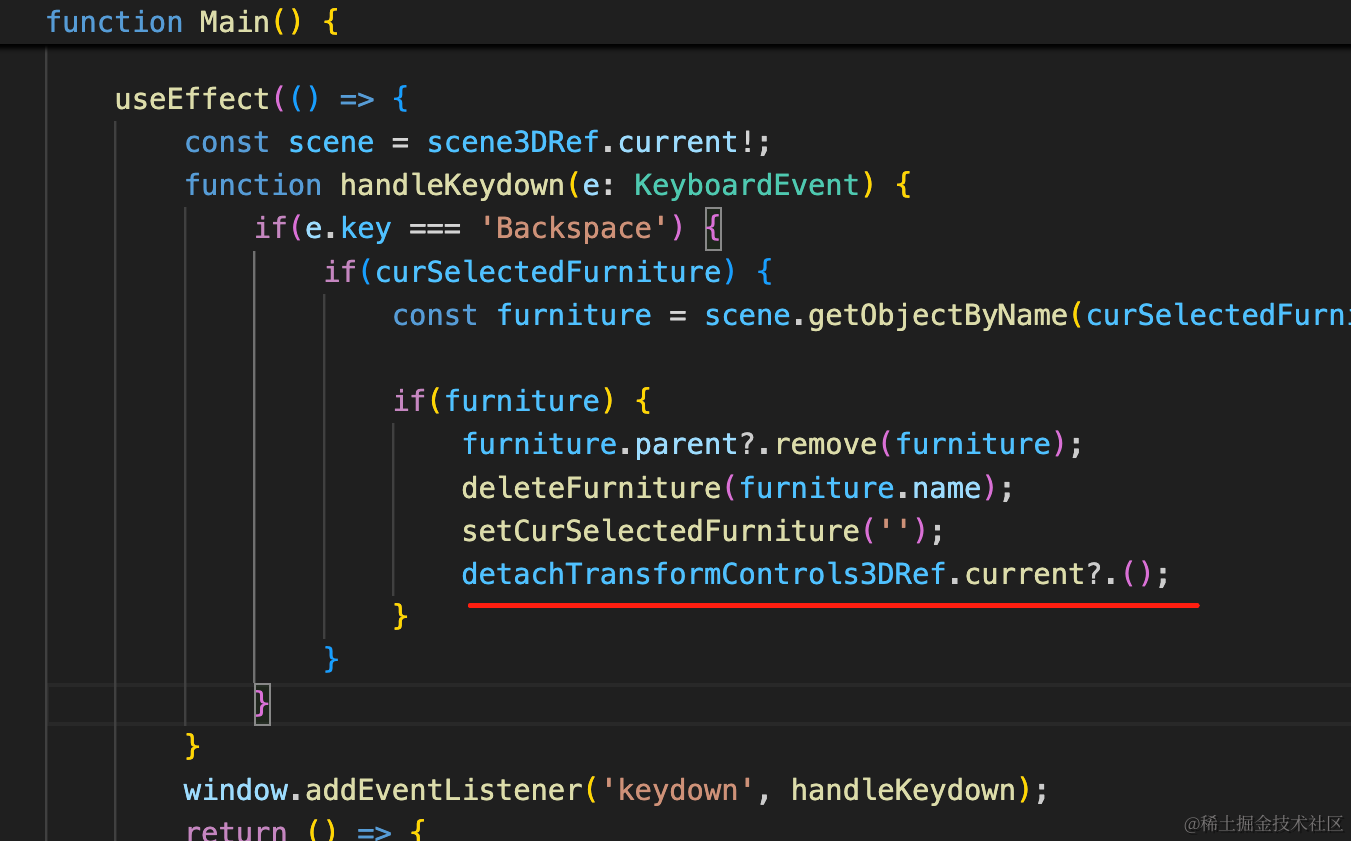
Task: Click detachTransformControls3DRef identifier
Action: click(703, 574)
